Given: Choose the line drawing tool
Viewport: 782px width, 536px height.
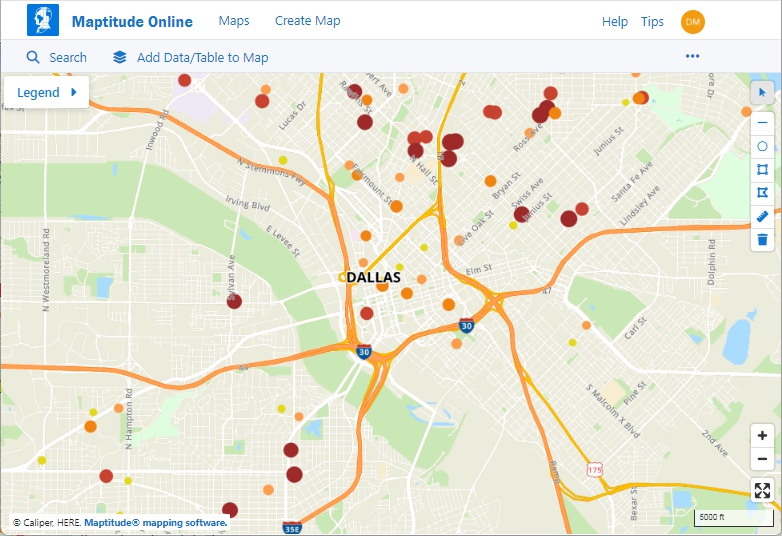Looking at the screenshot, I should pos(762,122).
